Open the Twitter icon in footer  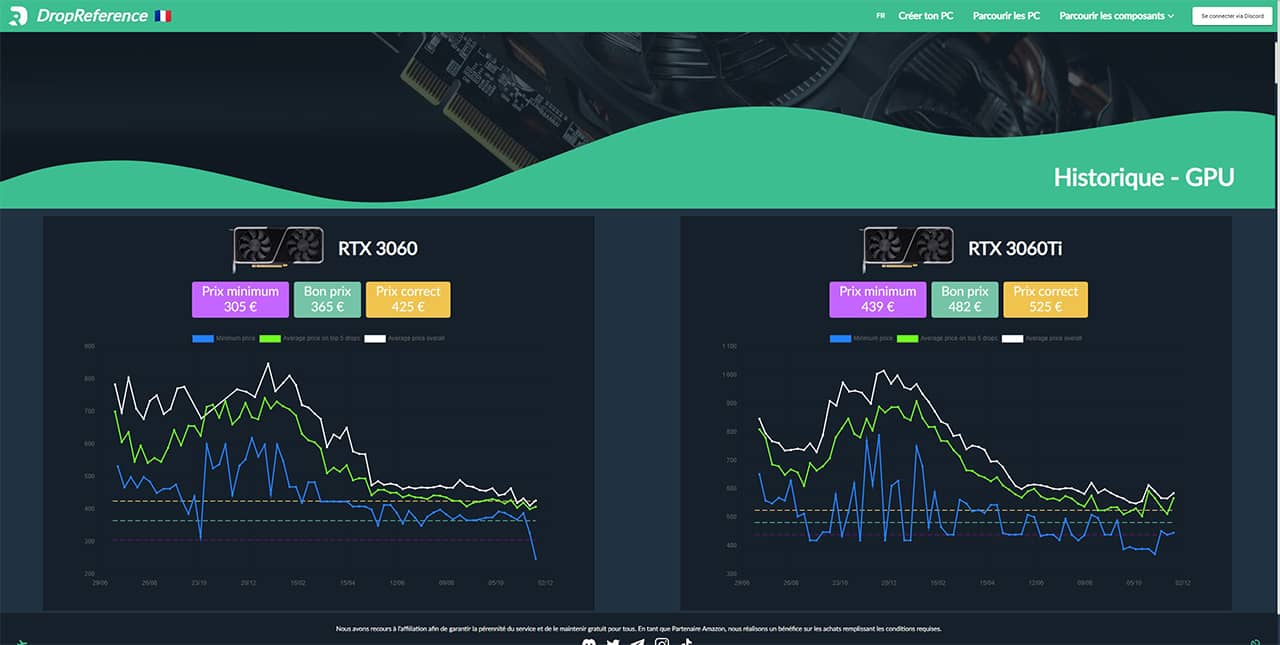613,642
